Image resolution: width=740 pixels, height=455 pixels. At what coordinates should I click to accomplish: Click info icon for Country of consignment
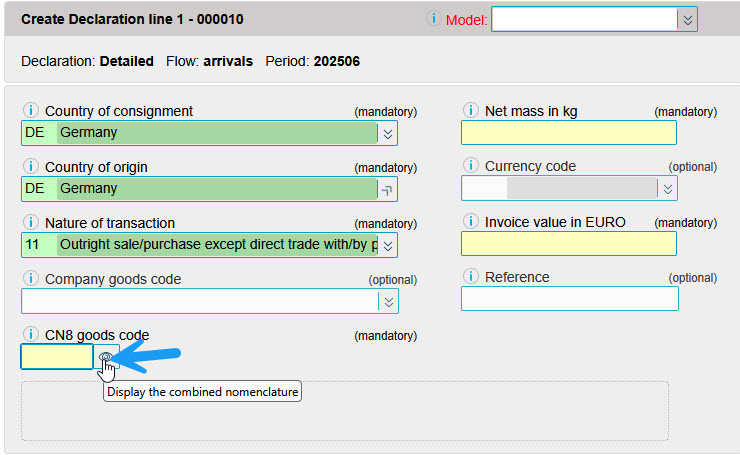coord(30,111)
